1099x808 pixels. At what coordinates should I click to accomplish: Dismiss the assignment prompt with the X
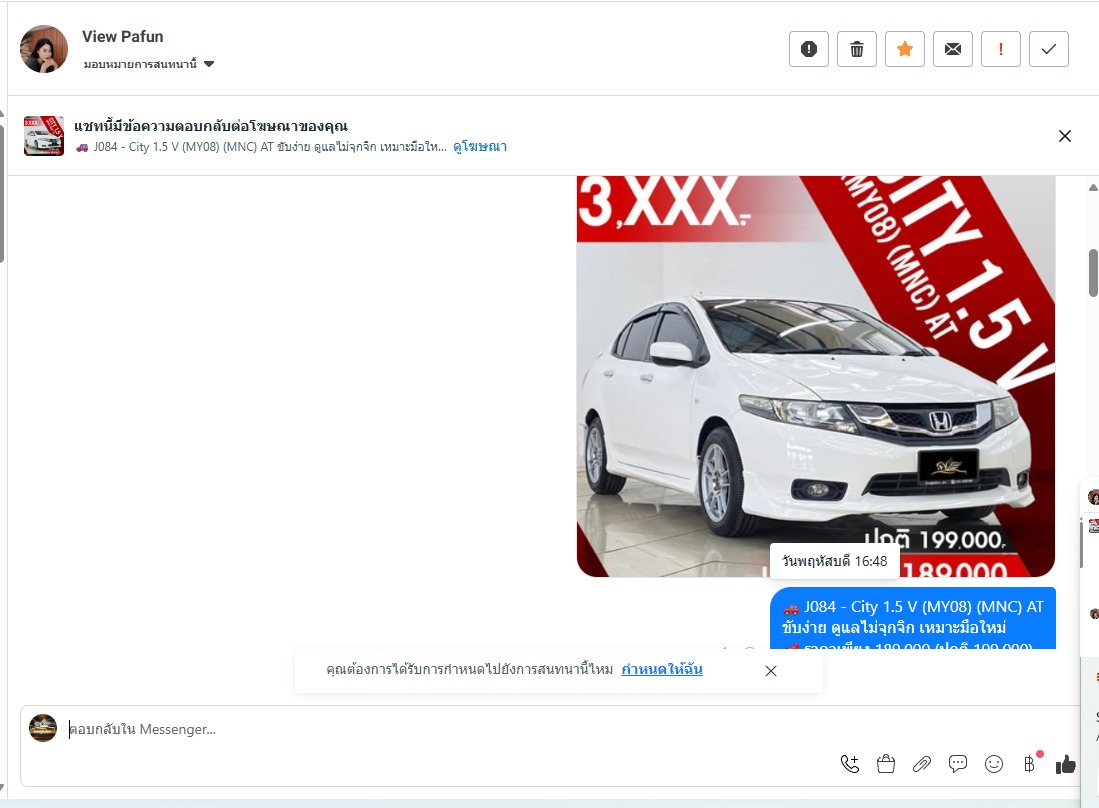pyautogui.click(x=770, y=671)
